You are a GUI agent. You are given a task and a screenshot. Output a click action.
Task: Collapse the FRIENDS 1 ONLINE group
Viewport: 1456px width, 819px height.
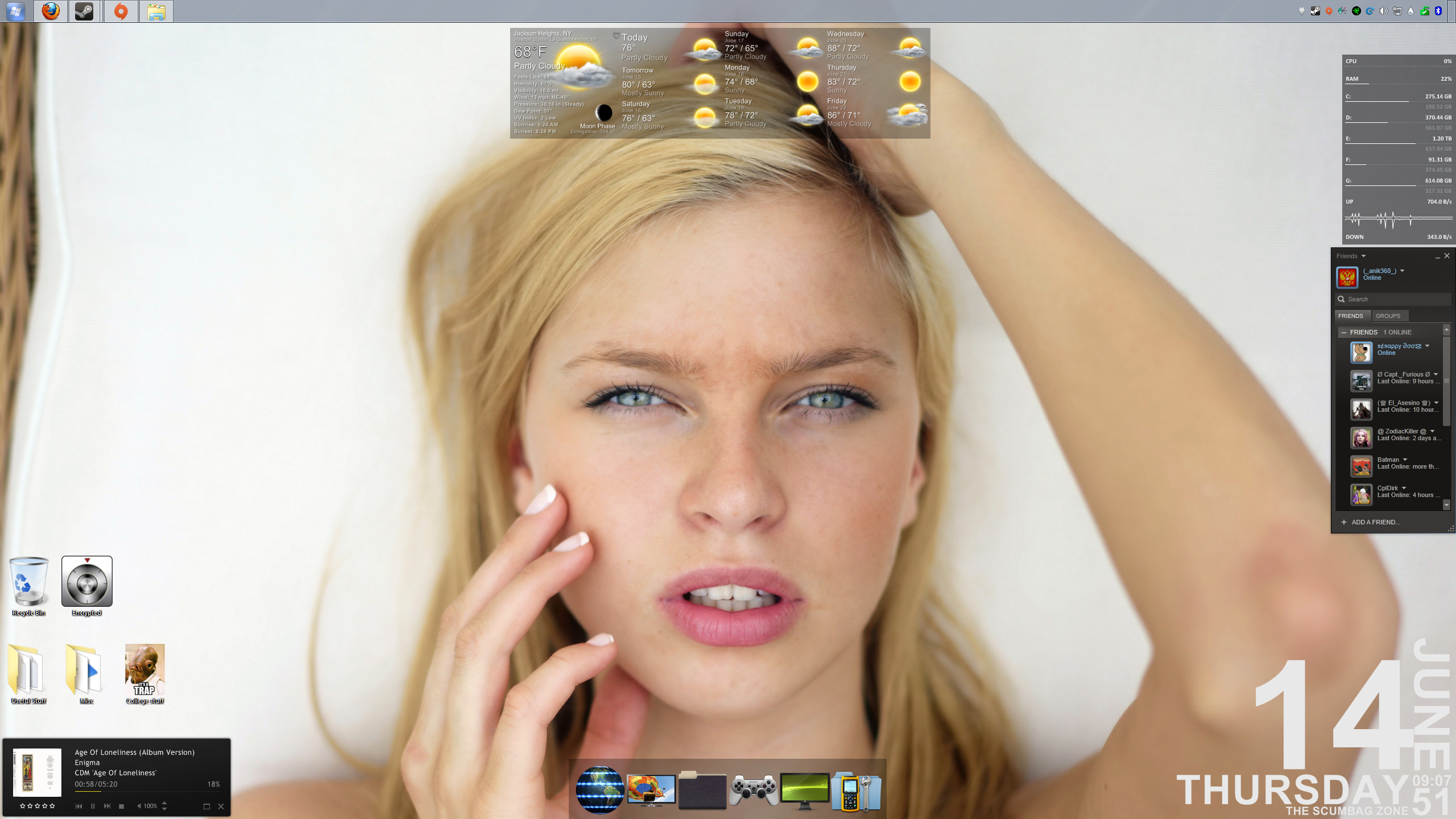coord(1343,332)
